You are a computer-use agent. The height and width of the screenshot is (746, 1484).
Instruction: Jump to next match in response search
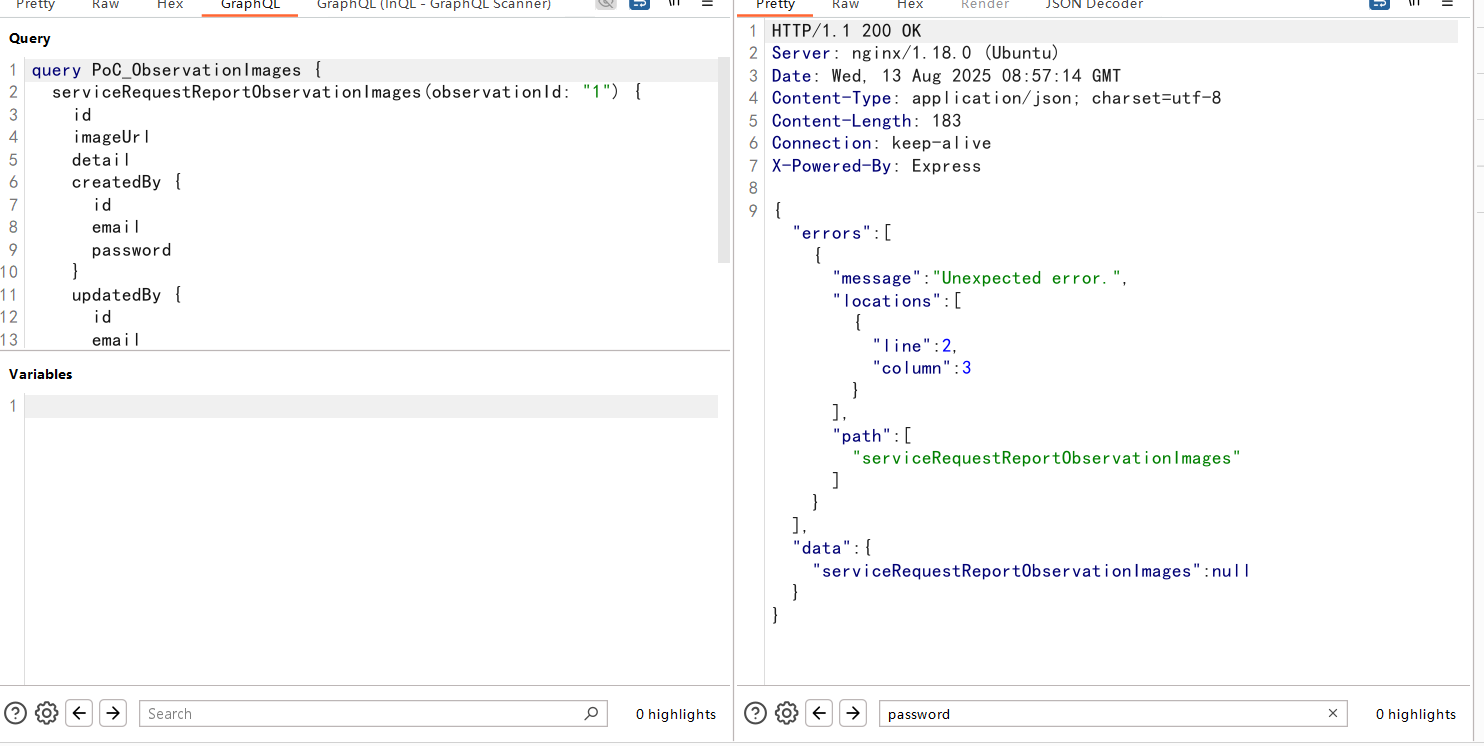(x=852, y=713)
